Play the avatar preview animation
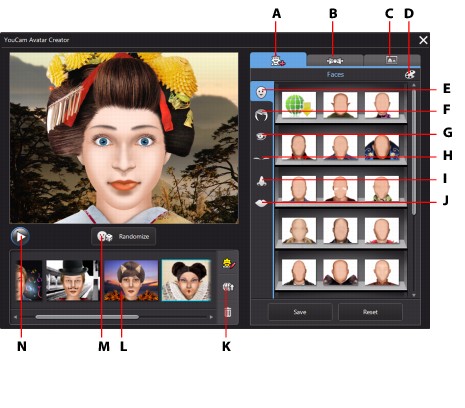 tap(20, 237)
